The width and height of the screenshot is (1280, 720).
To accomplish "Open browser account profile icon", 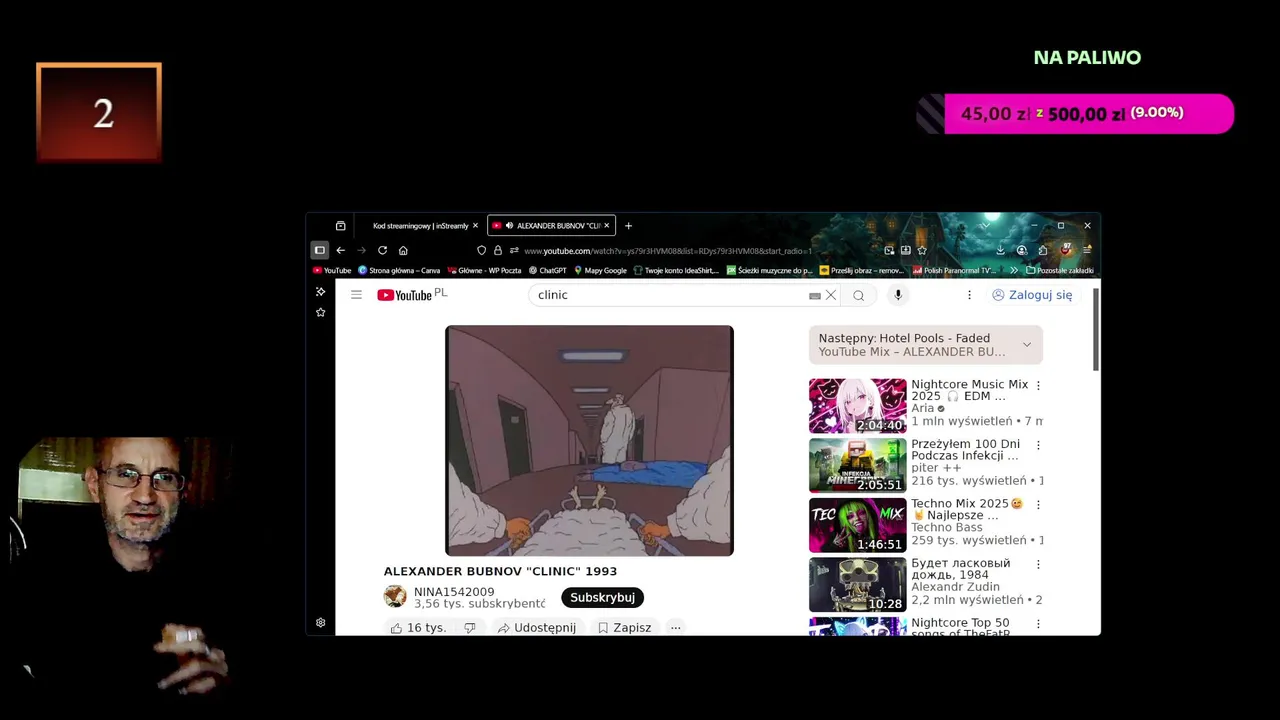I will pos(1021,250).
